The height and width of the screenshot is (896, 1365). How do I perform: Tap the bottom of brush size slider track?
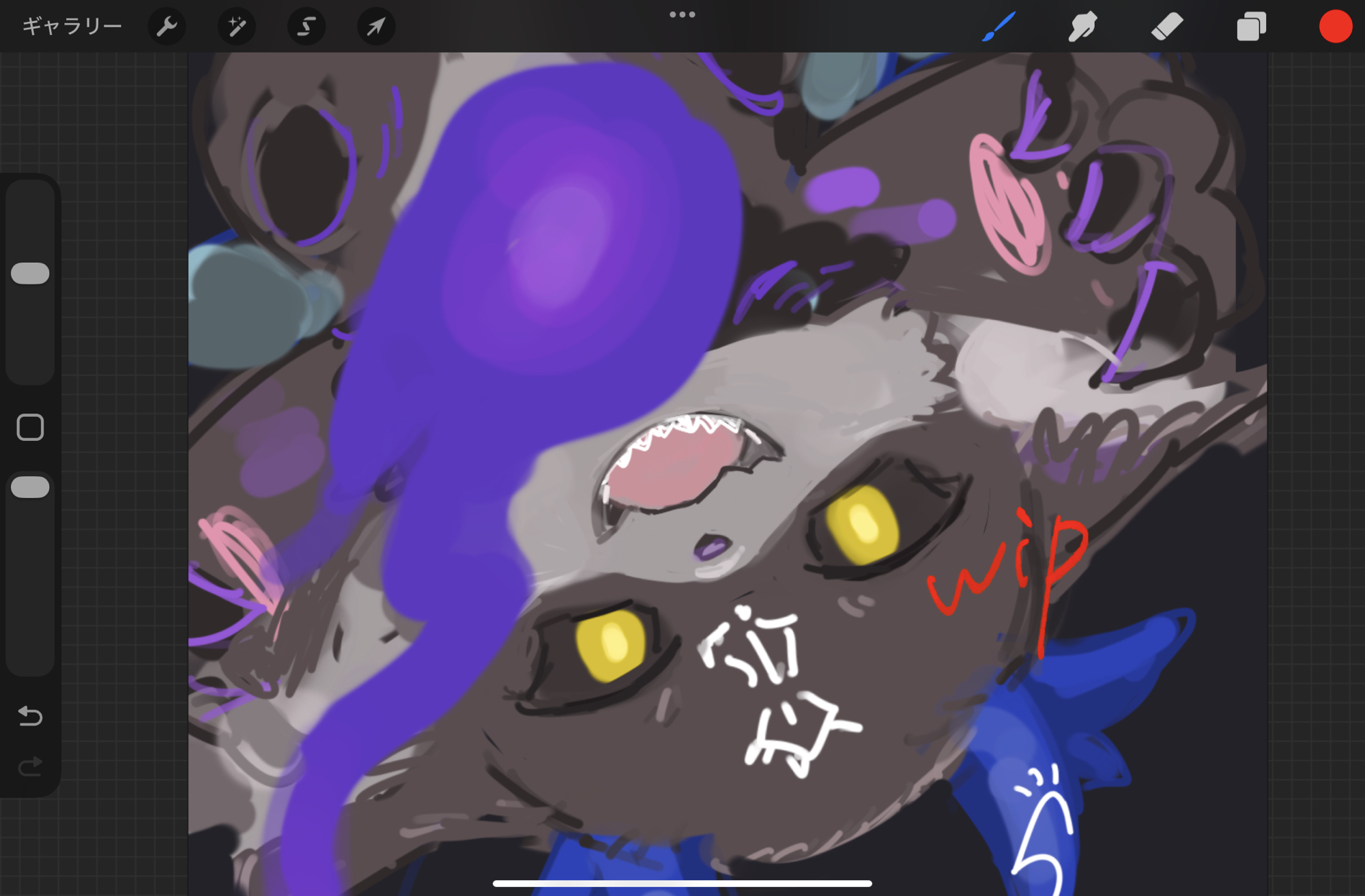(x=30, y=368)
